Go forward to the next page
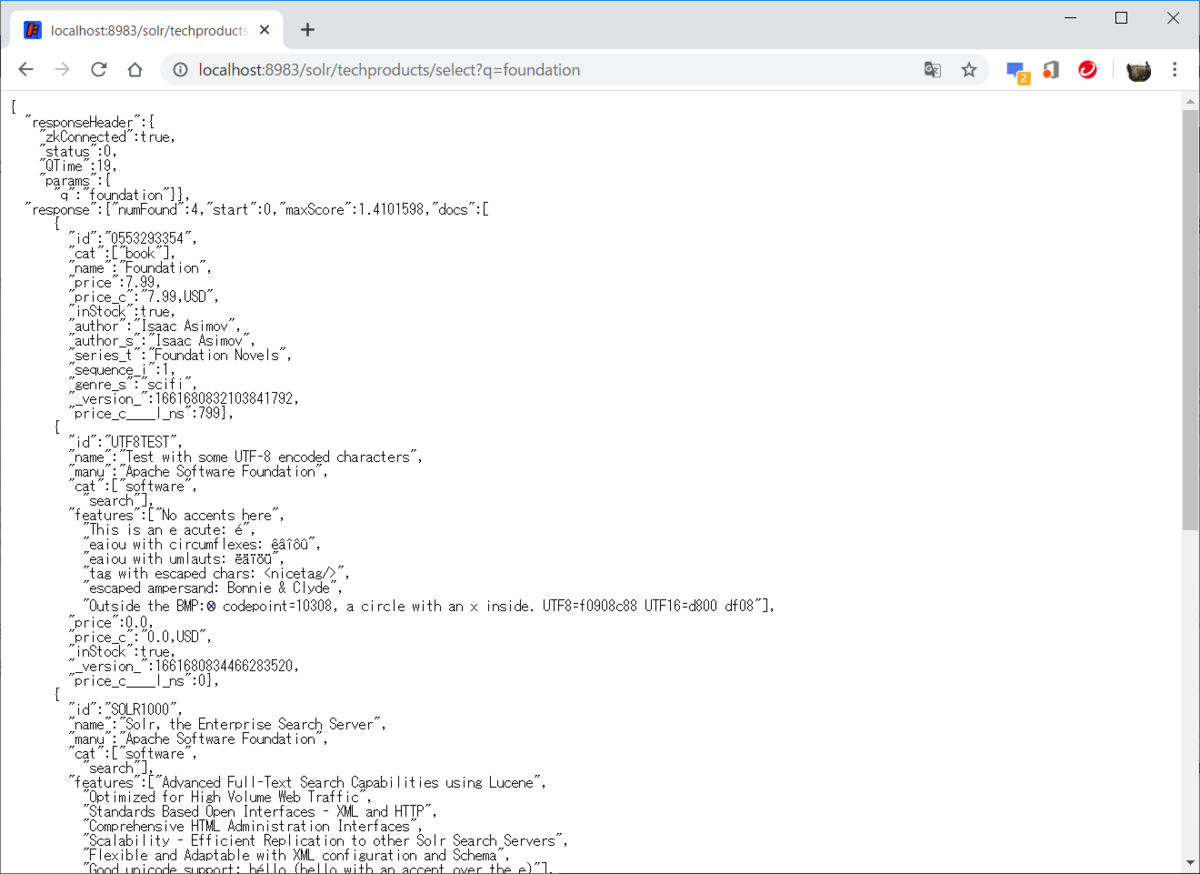Image resolution: width=1200 pixels, height=874 pixels. pos(62,70)
